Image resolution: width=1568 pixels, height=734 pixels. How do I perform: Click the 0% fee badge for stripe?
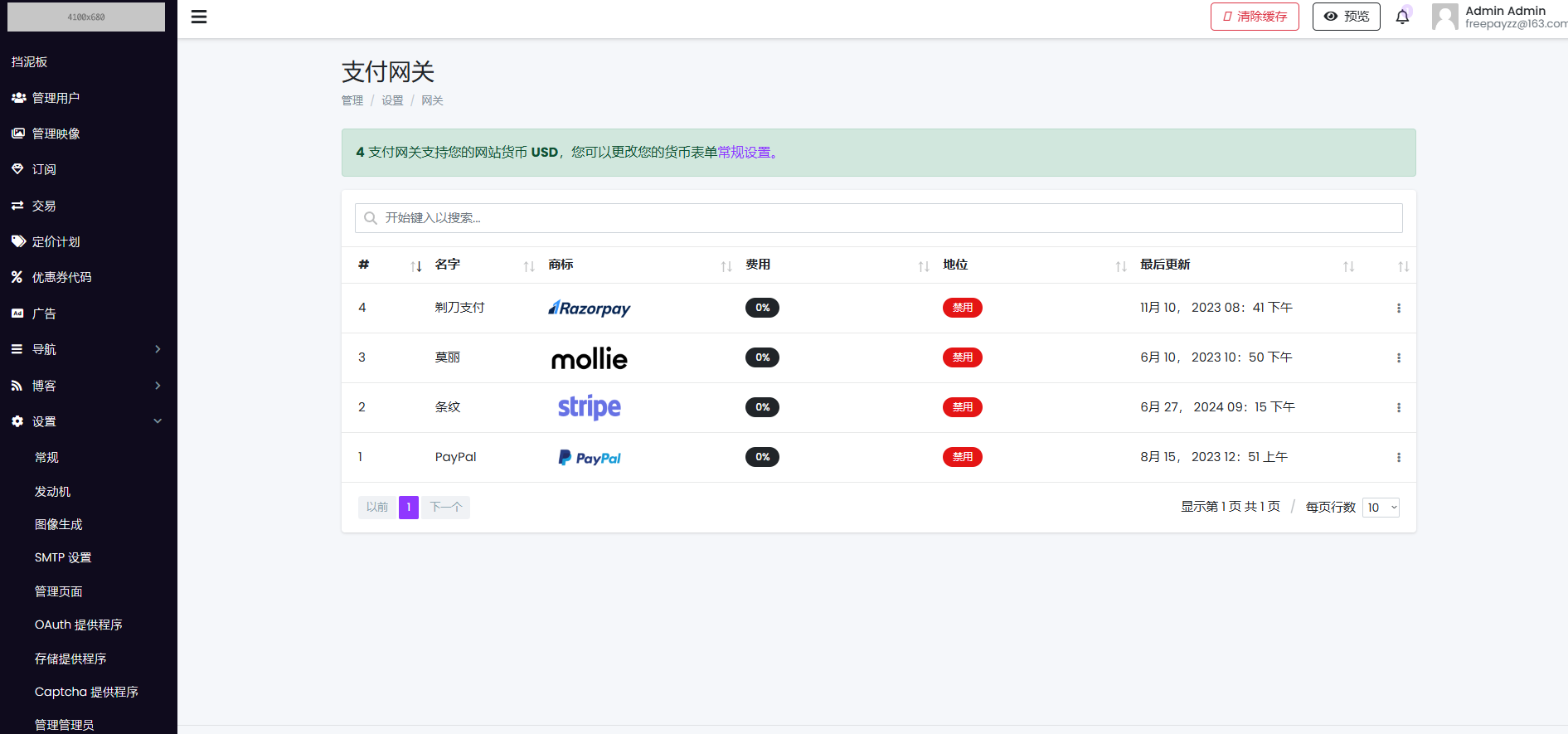tap(763, 407)
